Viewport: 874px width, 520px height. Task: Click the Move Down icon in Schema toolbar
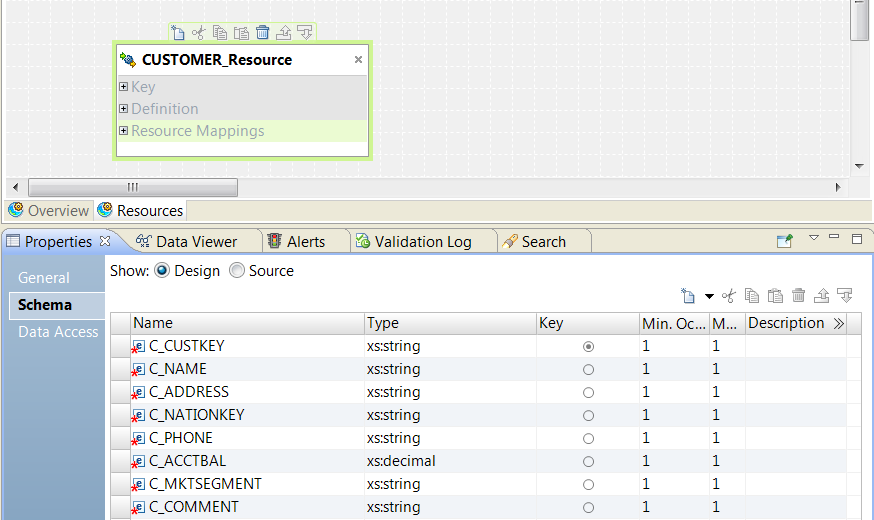845,296
